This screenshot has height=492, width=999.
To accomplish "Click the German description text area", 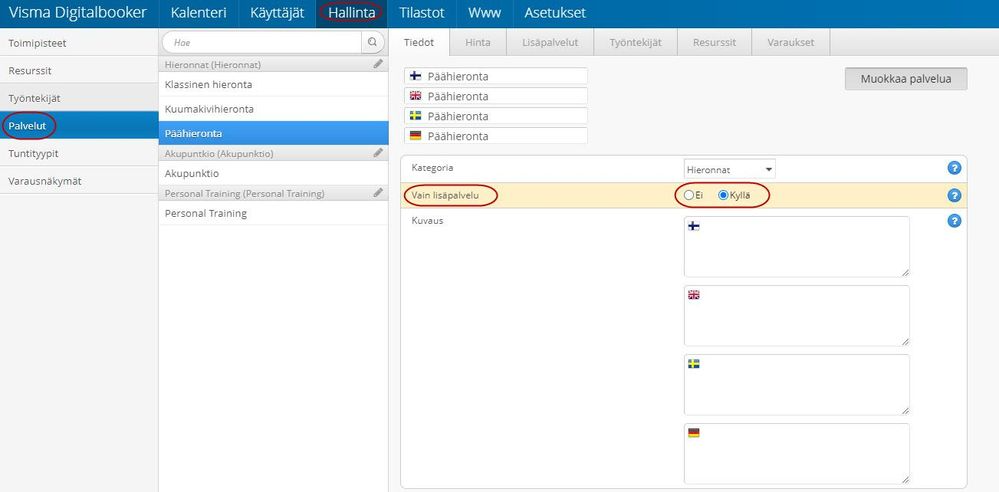I will point(796,454).
